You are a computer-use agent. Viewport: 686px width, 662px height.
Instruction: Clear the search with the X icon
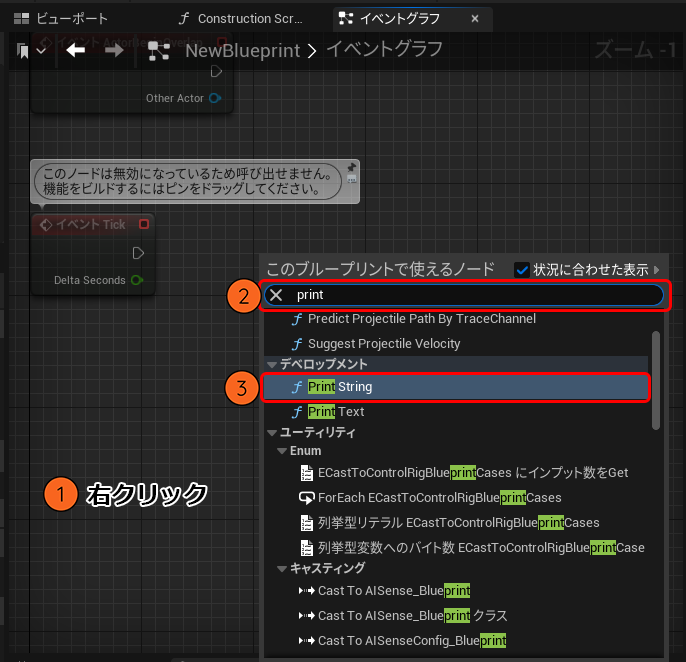click(x=277, y=295)
